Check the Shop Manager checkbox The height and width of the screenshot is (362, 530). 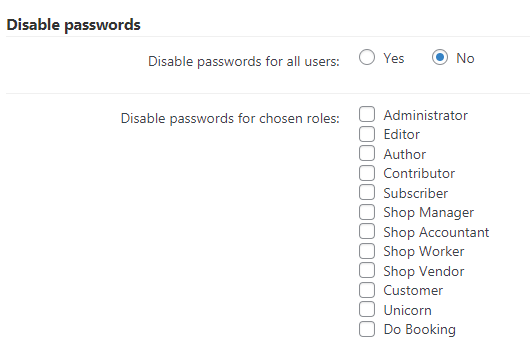(x=367, y=212)
